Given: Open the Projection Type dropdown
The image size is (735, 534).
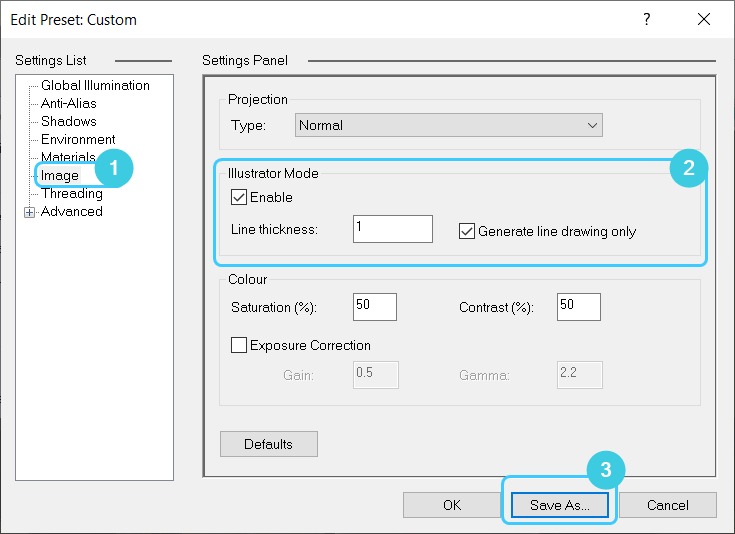Looking at the screenshot, I should coord(449,125).
